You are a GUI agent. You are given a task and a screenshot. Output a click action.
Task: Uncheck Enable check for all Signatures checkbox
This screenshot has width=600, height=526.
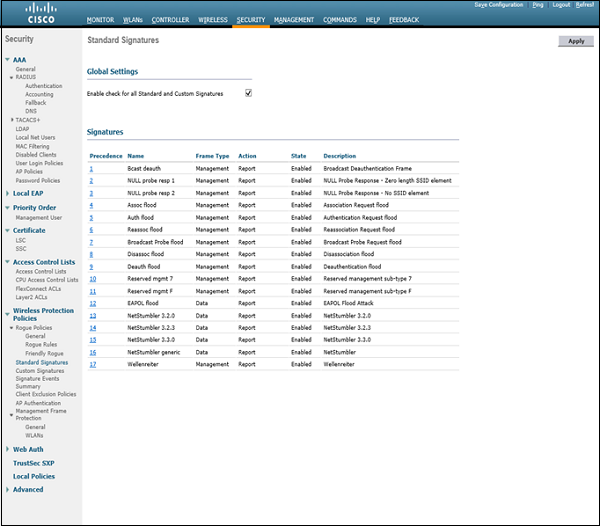(248, 93)
